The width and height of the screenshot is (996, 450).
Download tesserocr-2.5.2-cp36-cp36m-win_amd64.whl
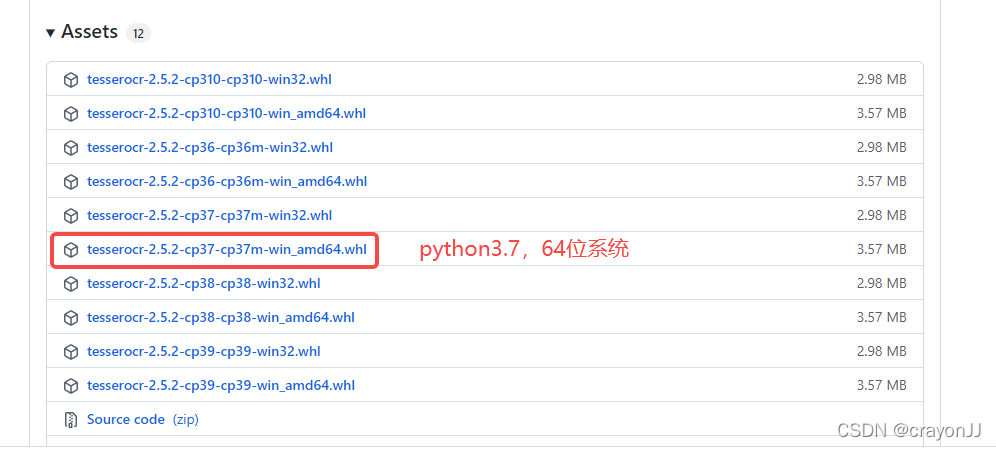coord(227,182)
